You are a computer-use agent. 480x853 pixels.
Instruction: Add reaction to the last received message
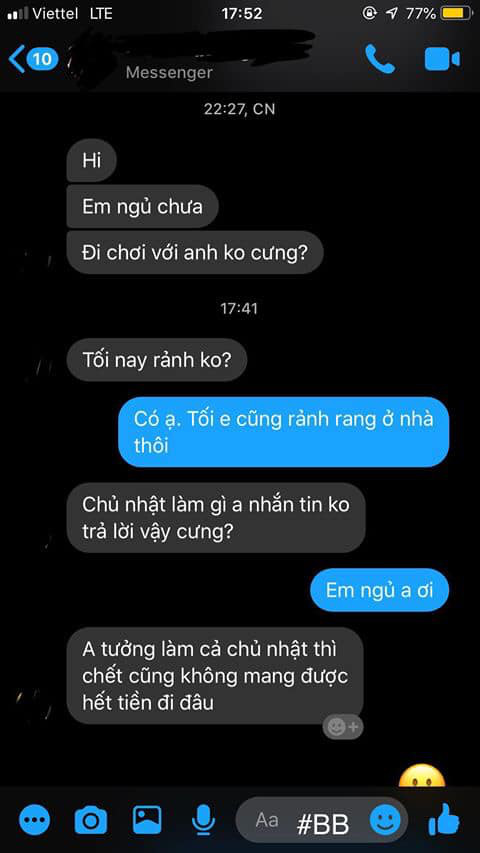tap(343, 726)
